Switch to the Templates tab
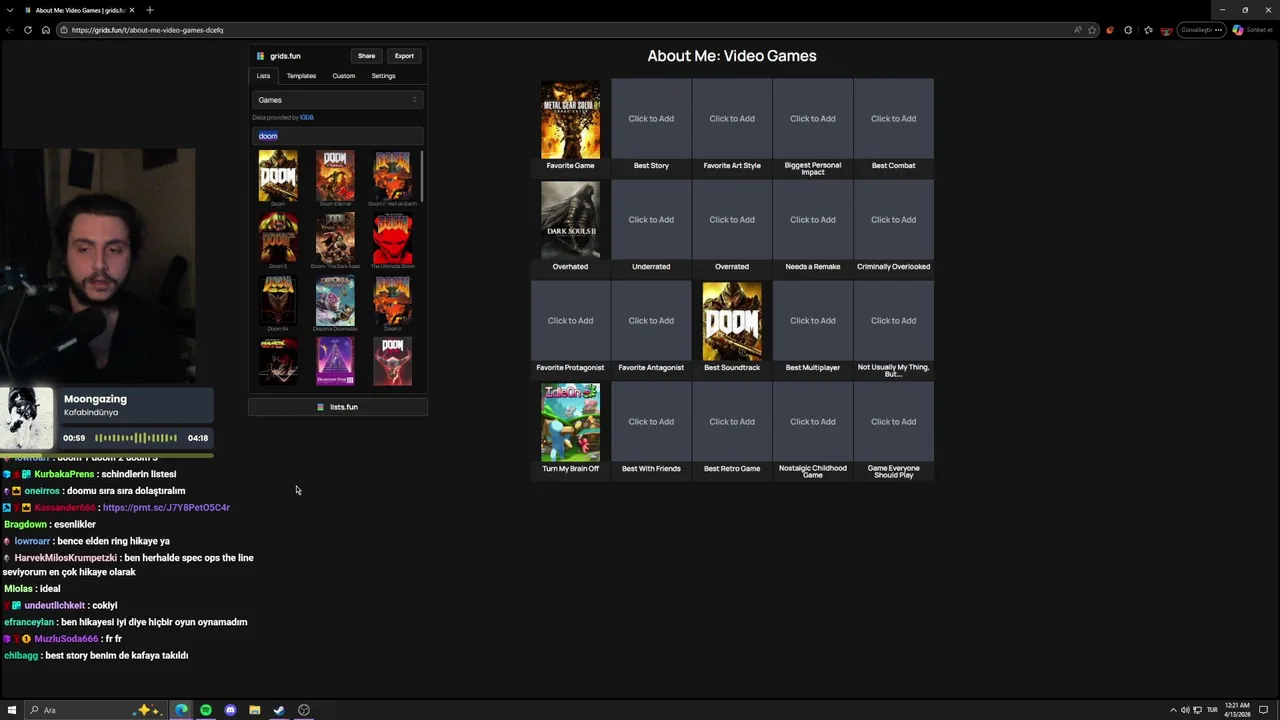This screenshot has width=1280, height=720. click(301, 76)
